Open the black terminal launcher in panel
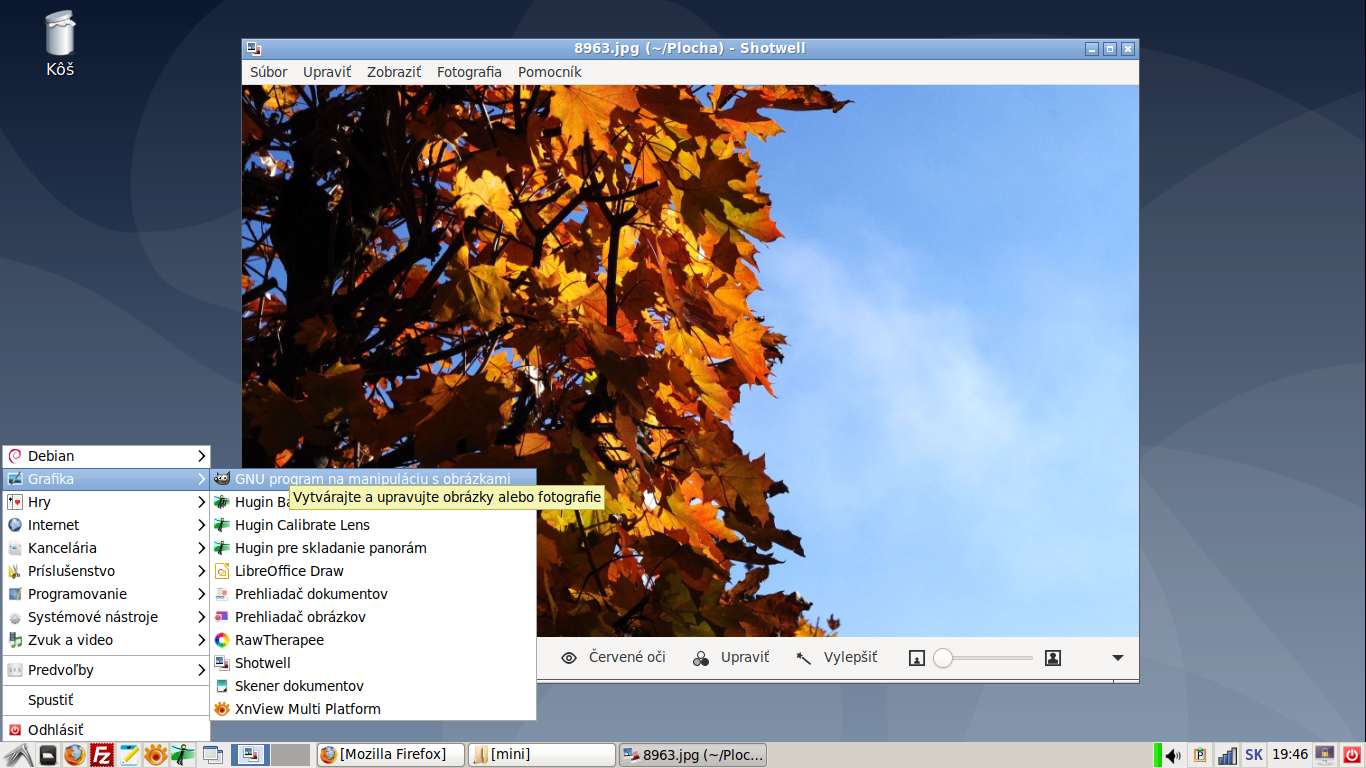Image resolution: width=1366 pixels, height=768 pixels. 48,755
